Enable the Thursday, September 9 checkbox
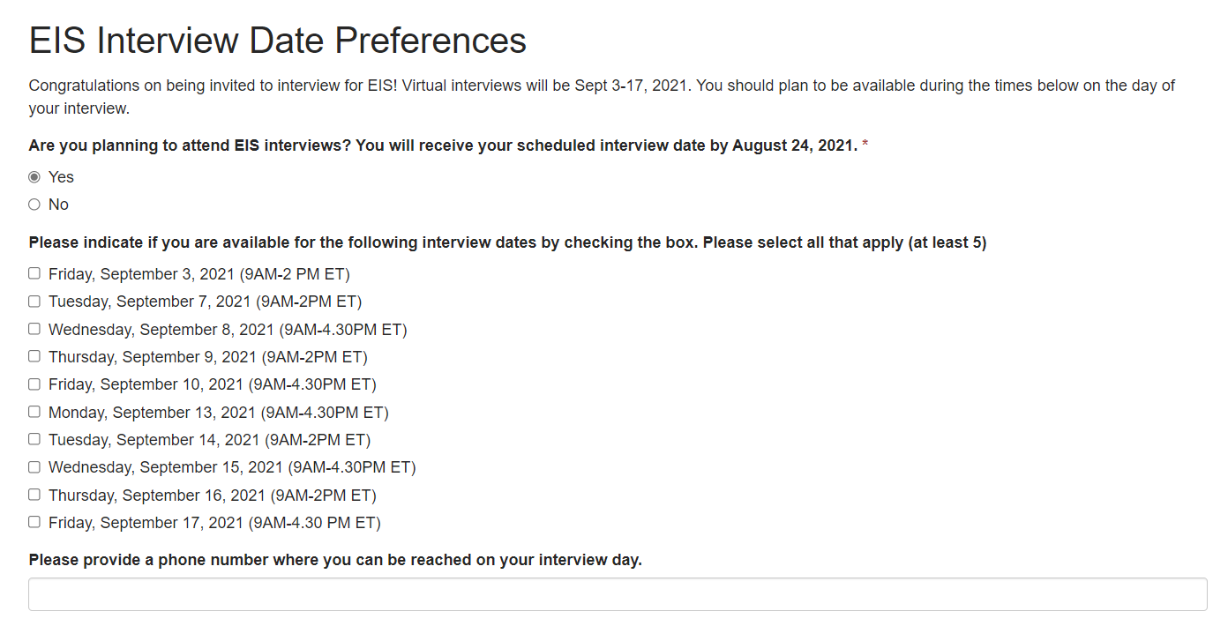This screenshot has width=1228, height=626. [x=35, y=356]
